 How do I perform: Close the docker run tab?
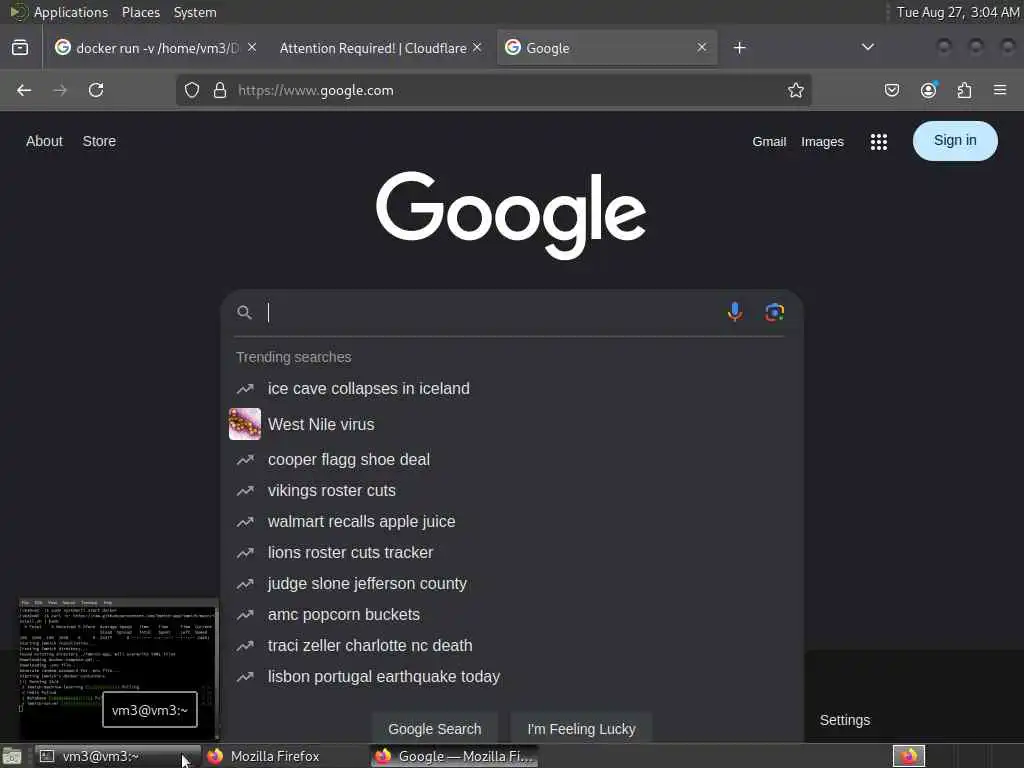(x=252, y=48)
